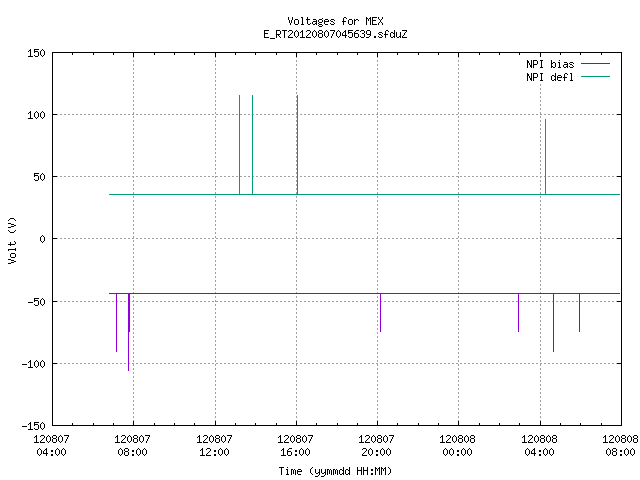
Task: Click the purple bias spike near 120807 20:00
Action: [x=380, y=313]
